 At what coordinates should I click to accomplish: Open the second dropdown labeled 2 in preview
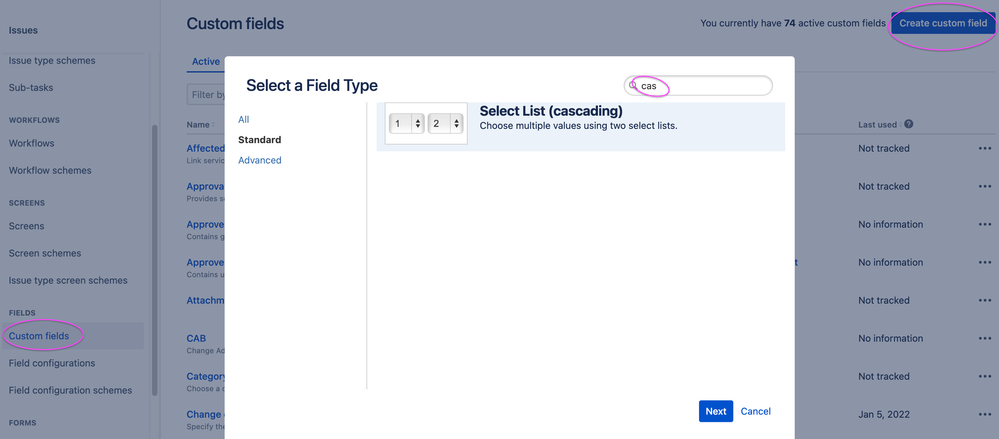click(445, 124)
